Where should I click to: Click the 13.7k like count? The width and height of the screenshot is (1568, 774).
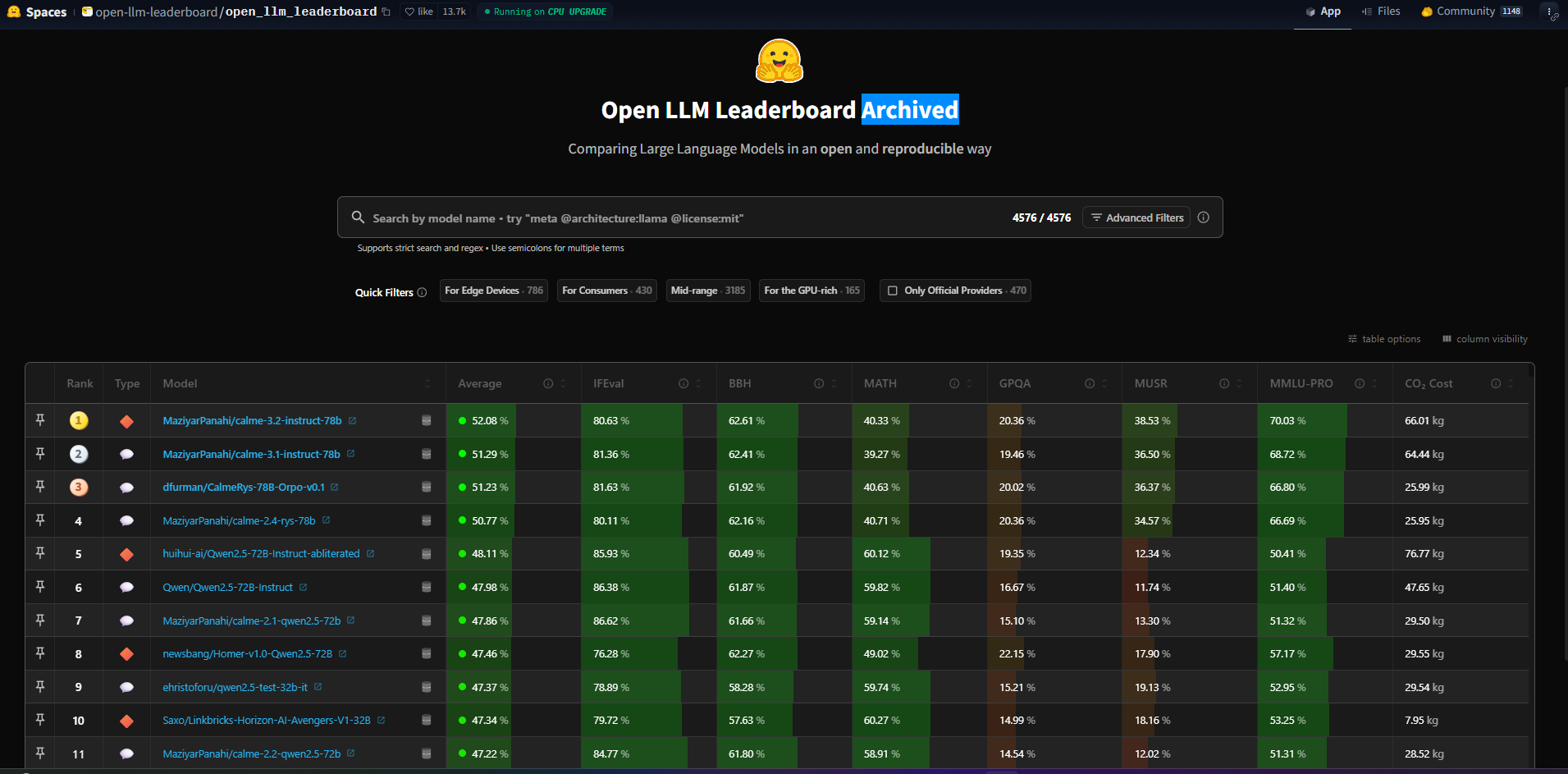click(455, 11)
